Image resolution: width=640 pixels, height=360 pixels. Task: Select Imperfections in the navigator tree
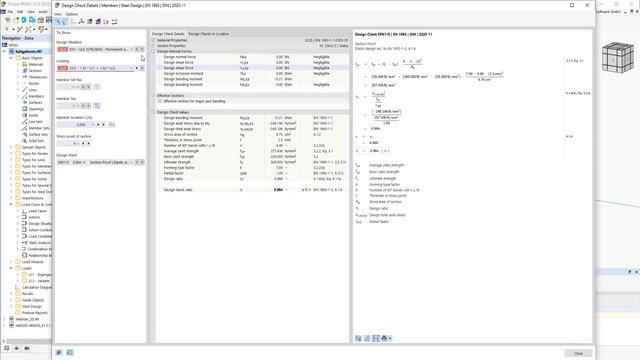pyautogui.click(x=32, y=198)
